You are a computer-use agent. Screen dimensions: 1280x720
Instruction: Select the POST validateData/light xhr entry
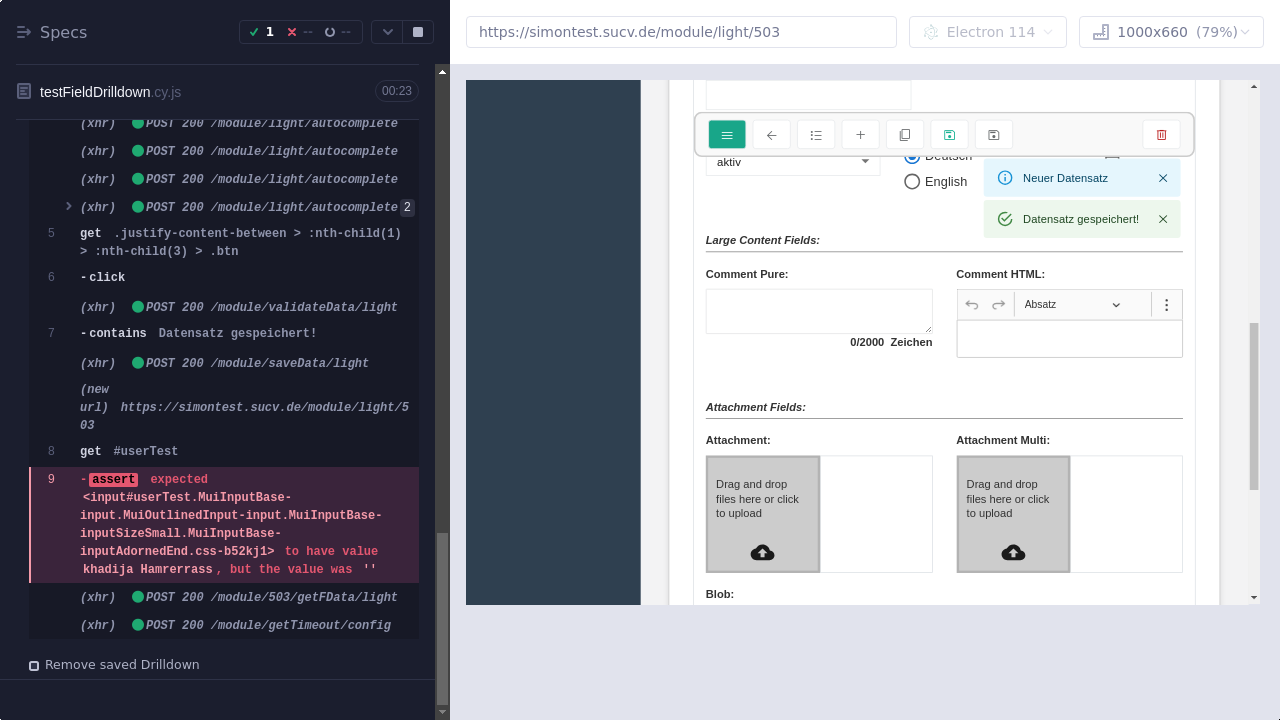click(224, 307)
